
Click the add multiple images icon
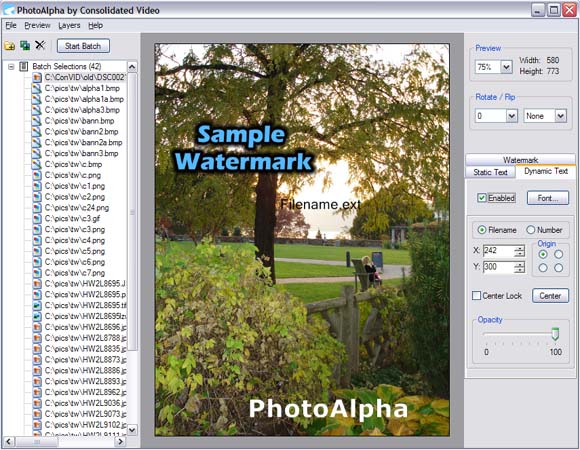pyautogui.click(x=25, y=45)
